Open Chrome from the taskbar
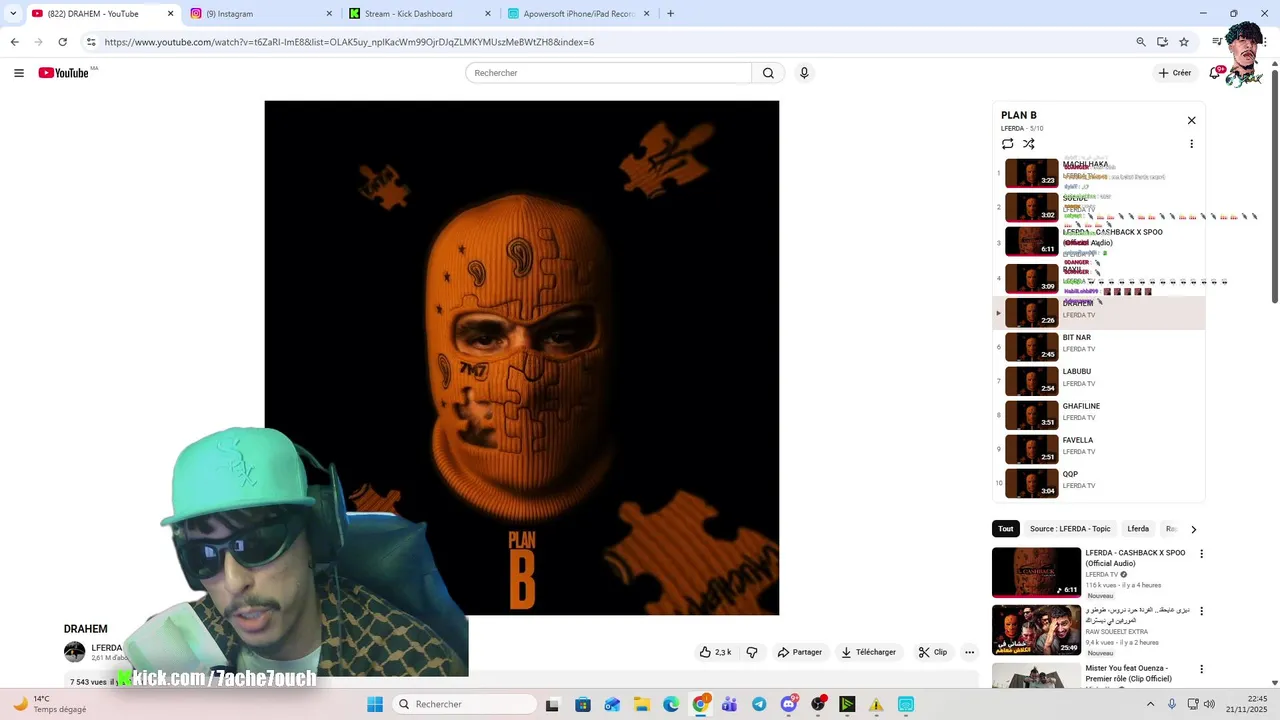1280x720 pixels. point(700,704)
